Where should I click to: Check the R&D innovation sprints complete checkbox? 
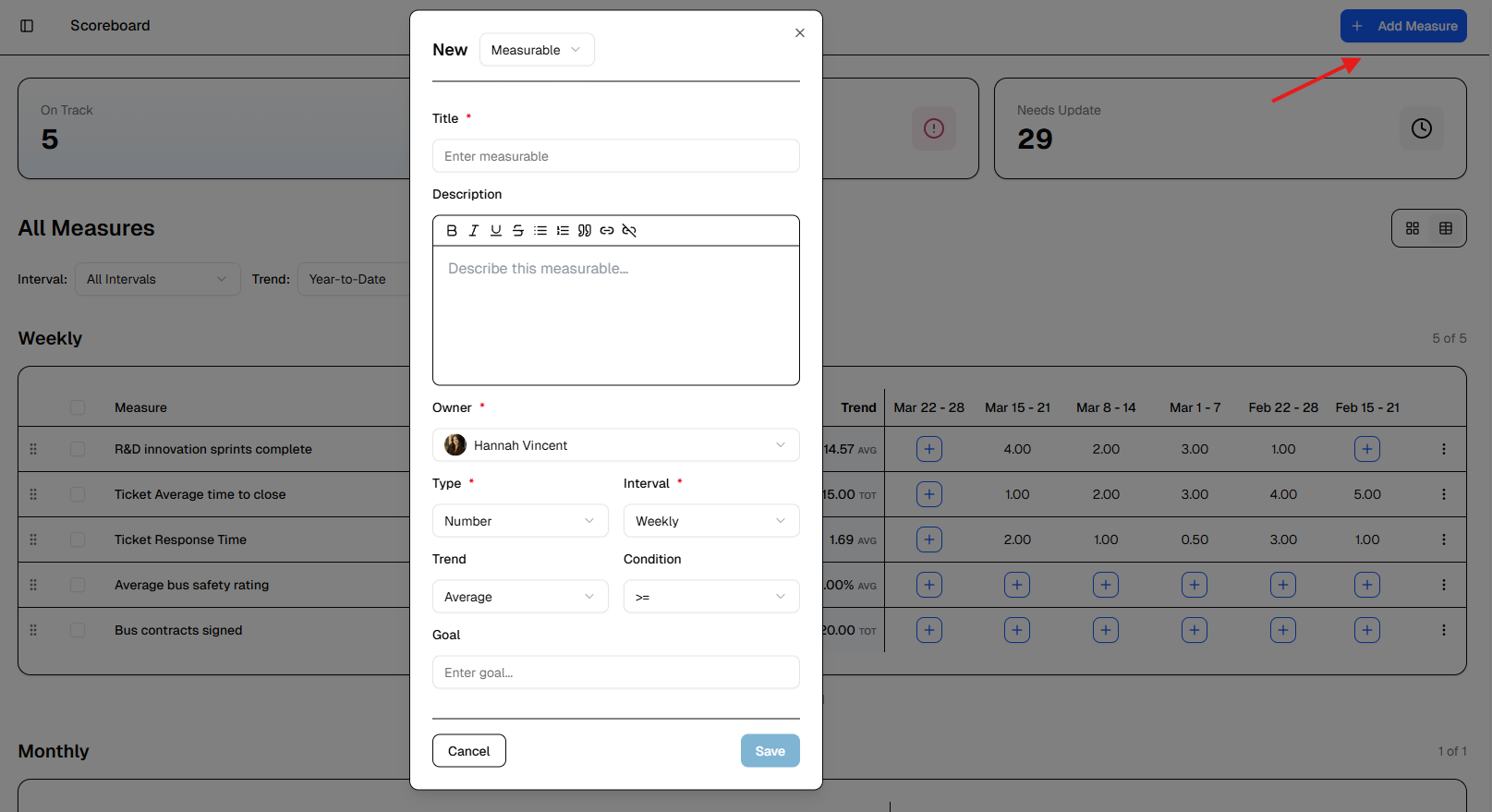coord(78,449)
